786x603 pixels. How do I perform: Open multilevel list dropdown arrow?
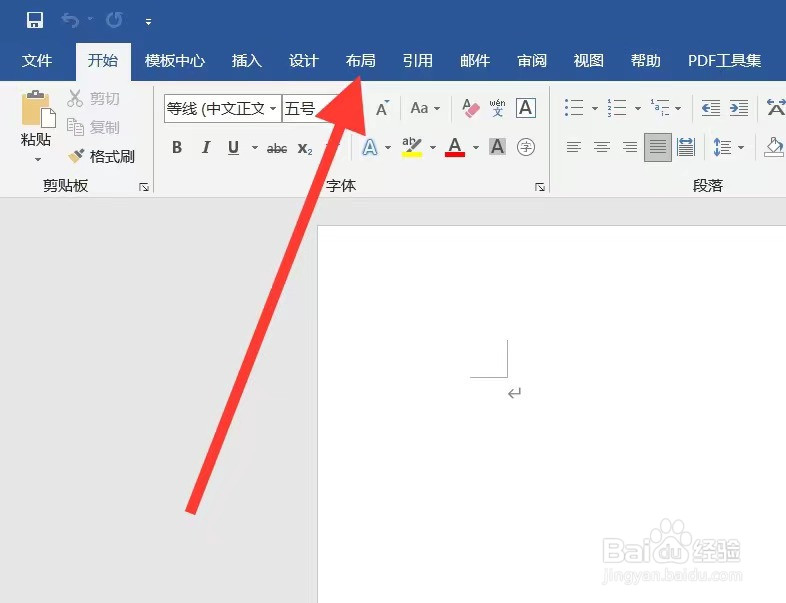pos(678,108)
